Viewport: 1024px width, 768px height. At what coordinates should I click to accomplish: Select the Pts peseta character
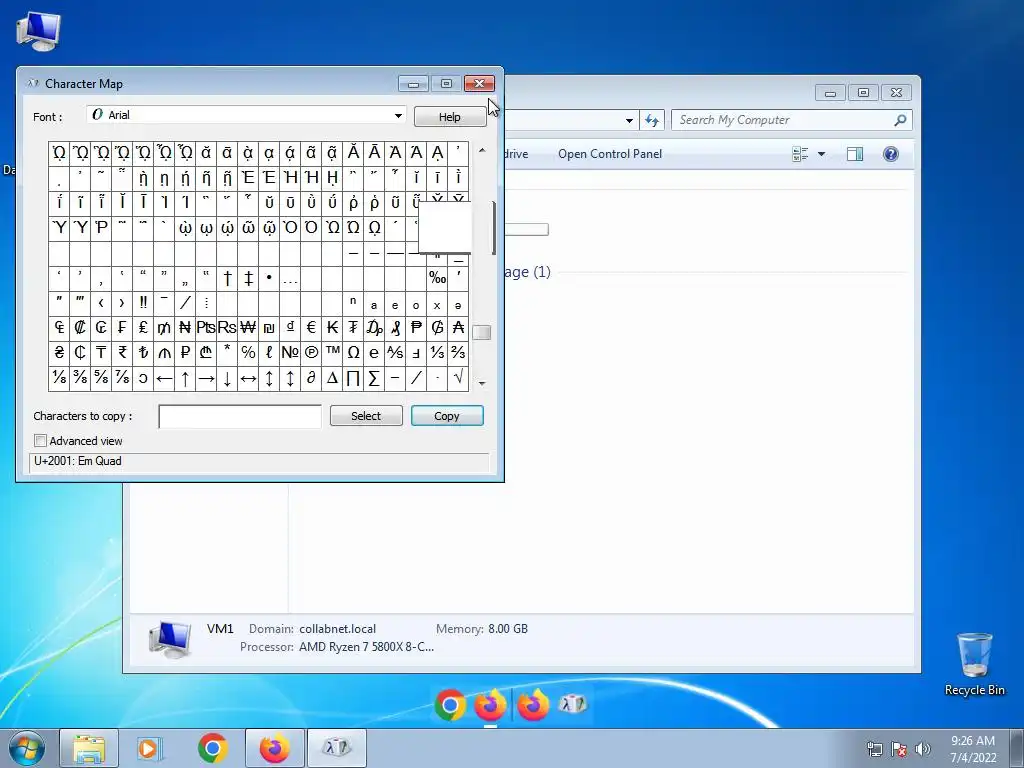click(206, 327)
